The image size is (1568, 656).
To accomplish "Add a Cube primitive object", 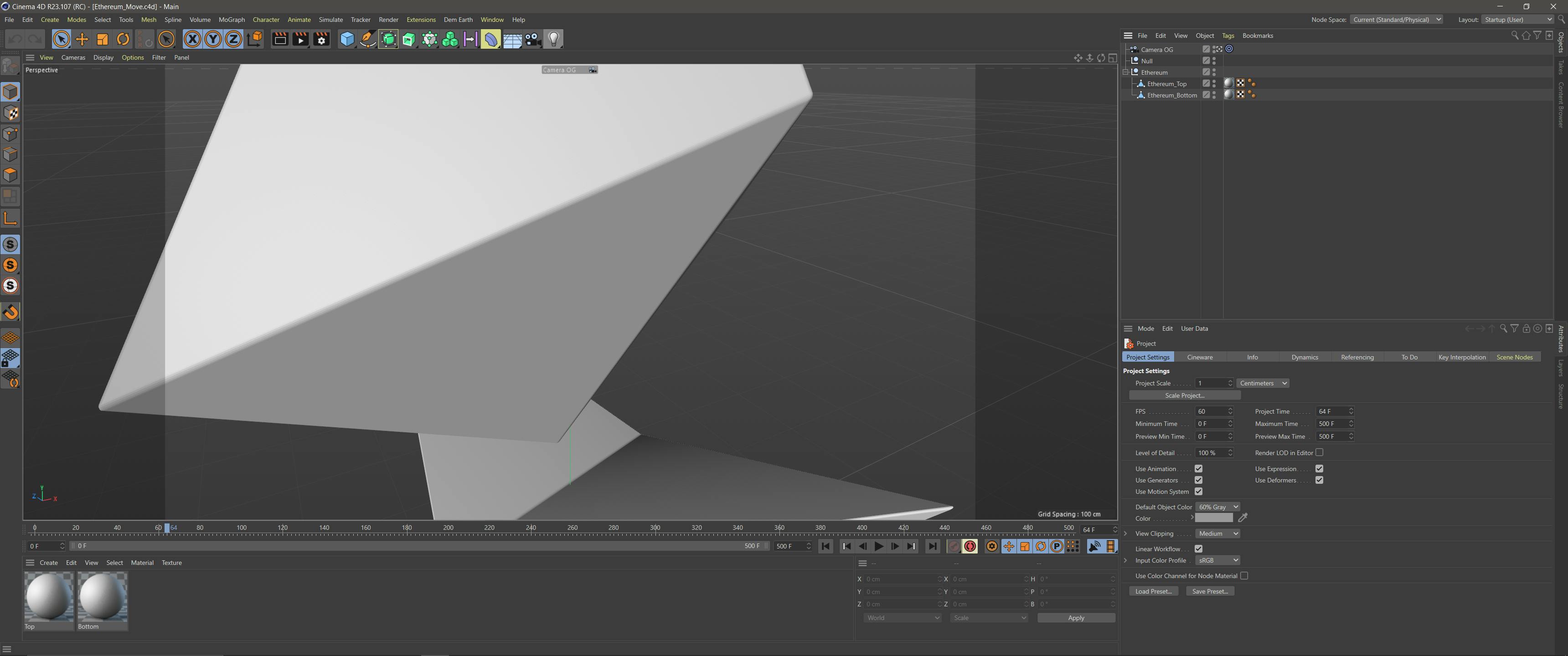I will pos(347,40).
